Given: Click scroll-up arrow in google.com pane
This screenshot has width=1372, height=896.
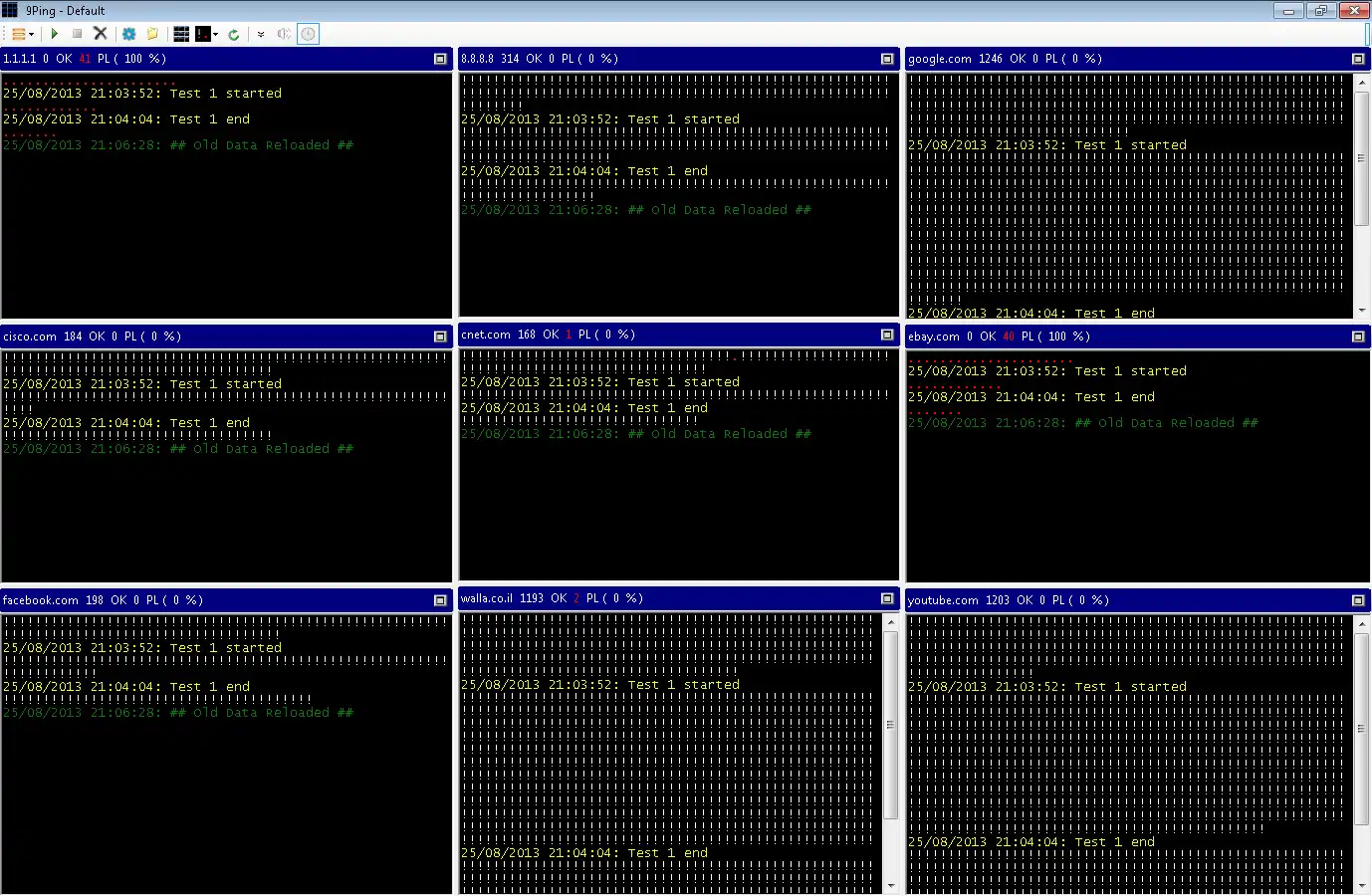Looking at the screenshot, I should 1362,82.
